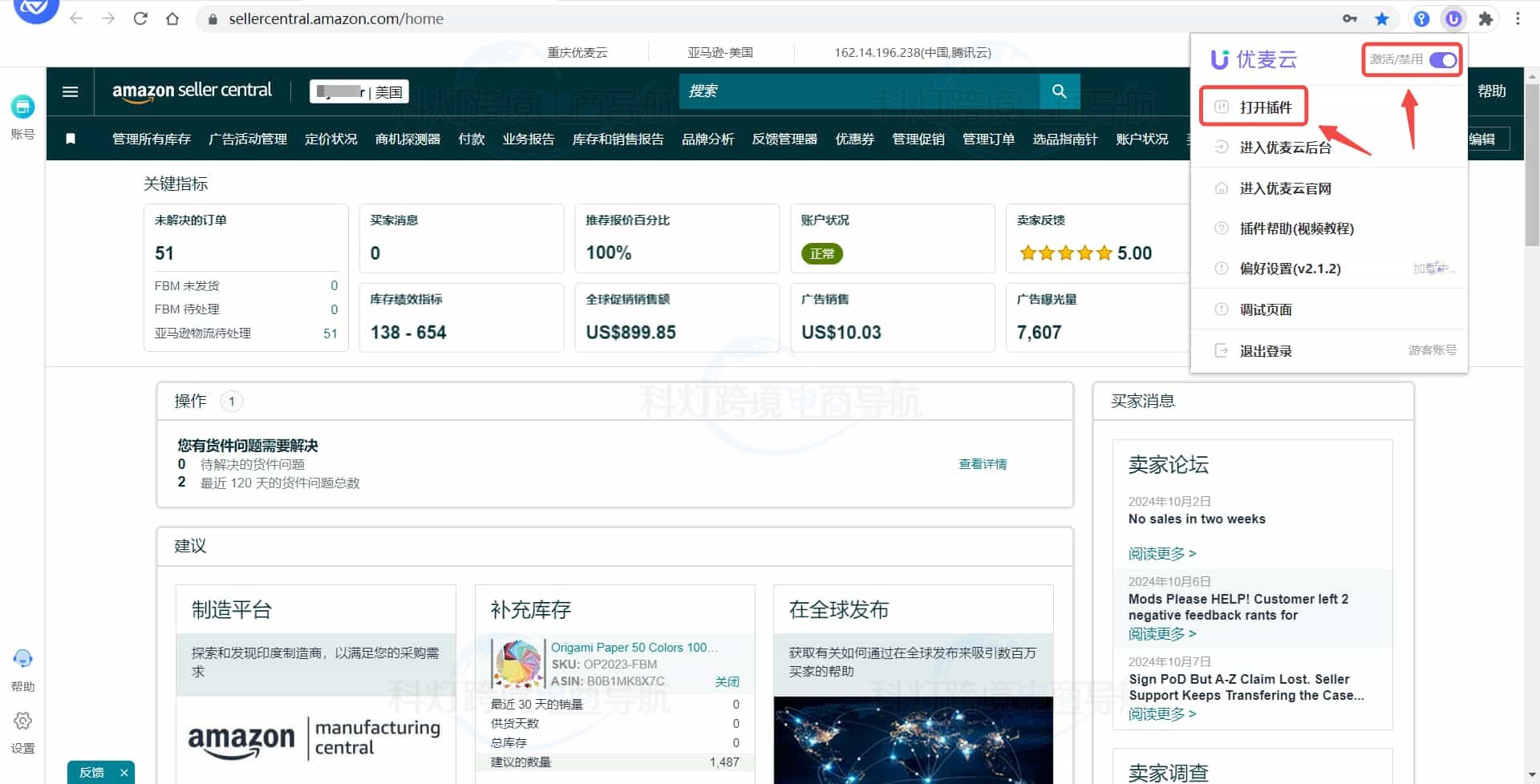Open the 设置 gear icon in the sidebar
The image size is (1540, 784).
pyautogui.click(x=22, y=721)
